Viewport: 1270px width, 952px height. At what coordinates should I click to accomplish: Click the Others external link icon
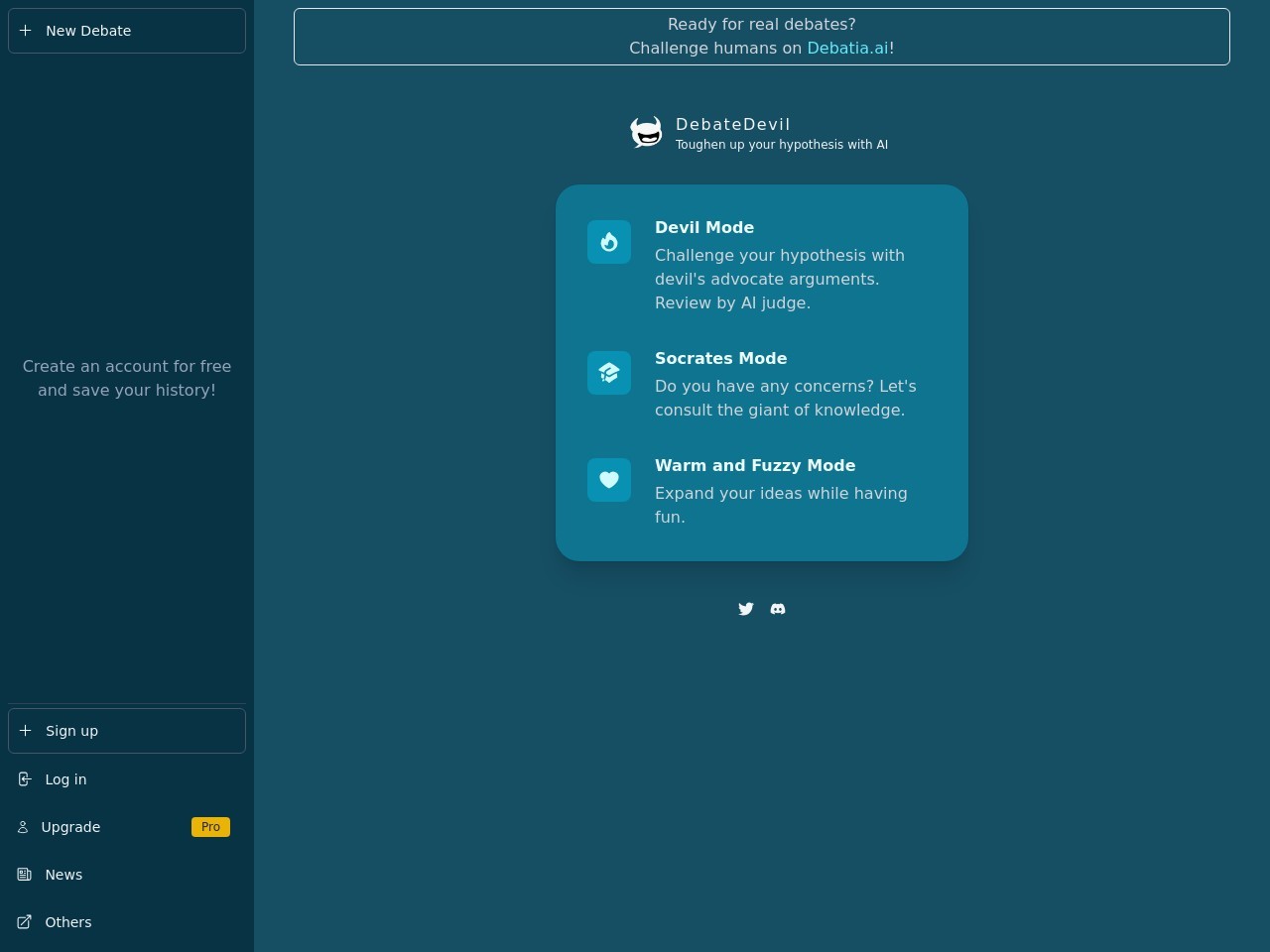[25, 922]
